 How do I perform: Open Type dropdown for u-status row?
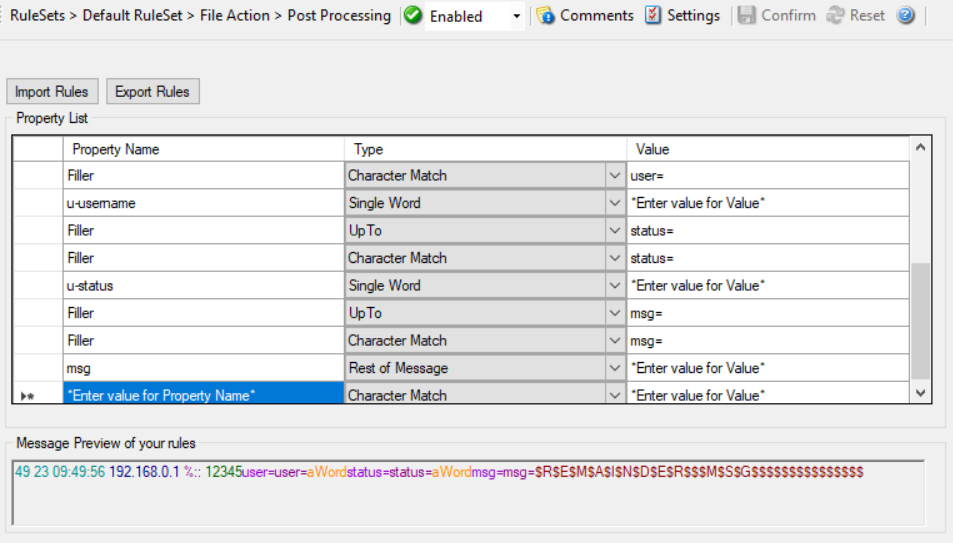[x=615, y=286]
